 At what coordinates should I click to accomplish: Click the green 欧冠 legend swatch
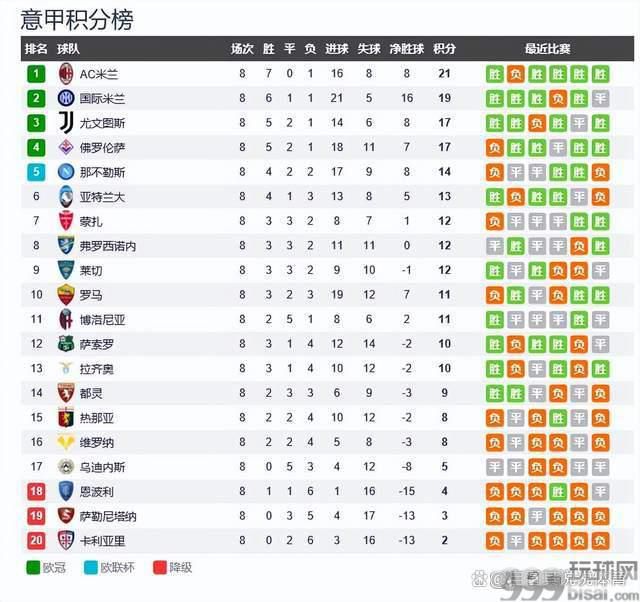33,567
